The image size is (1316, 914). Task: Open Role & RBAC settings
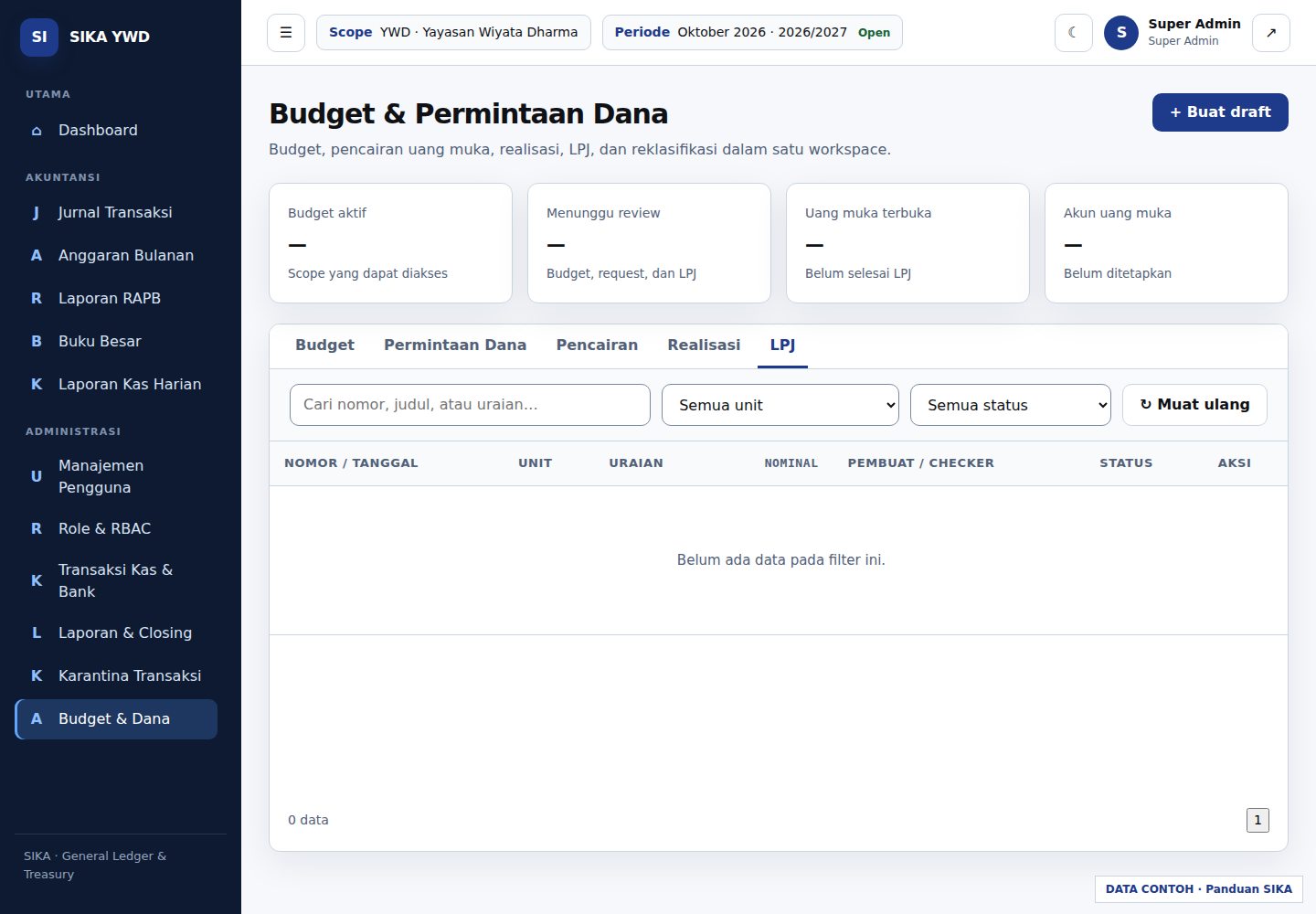tap(116, 529)
